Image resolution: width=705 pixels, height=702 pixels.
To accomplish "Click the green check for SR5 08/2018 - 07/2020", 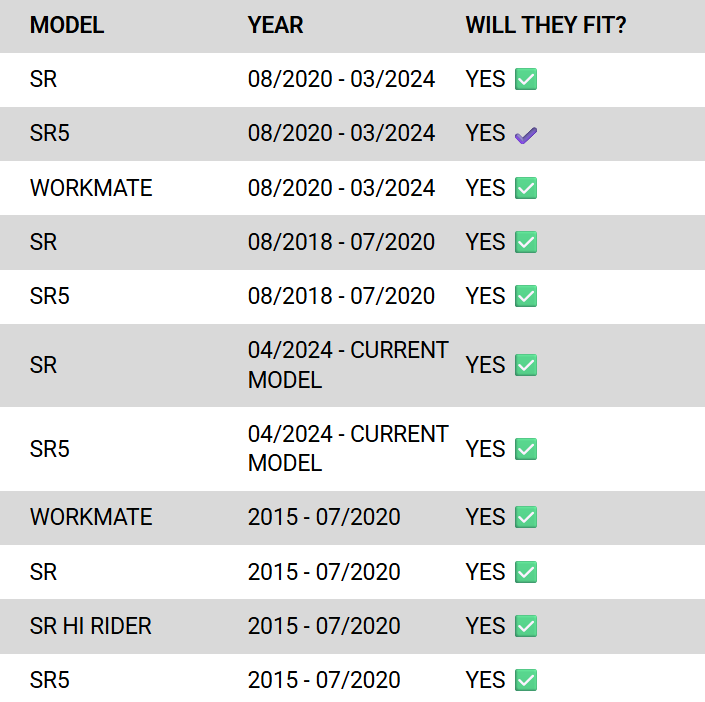I will [x=526, y=296].
